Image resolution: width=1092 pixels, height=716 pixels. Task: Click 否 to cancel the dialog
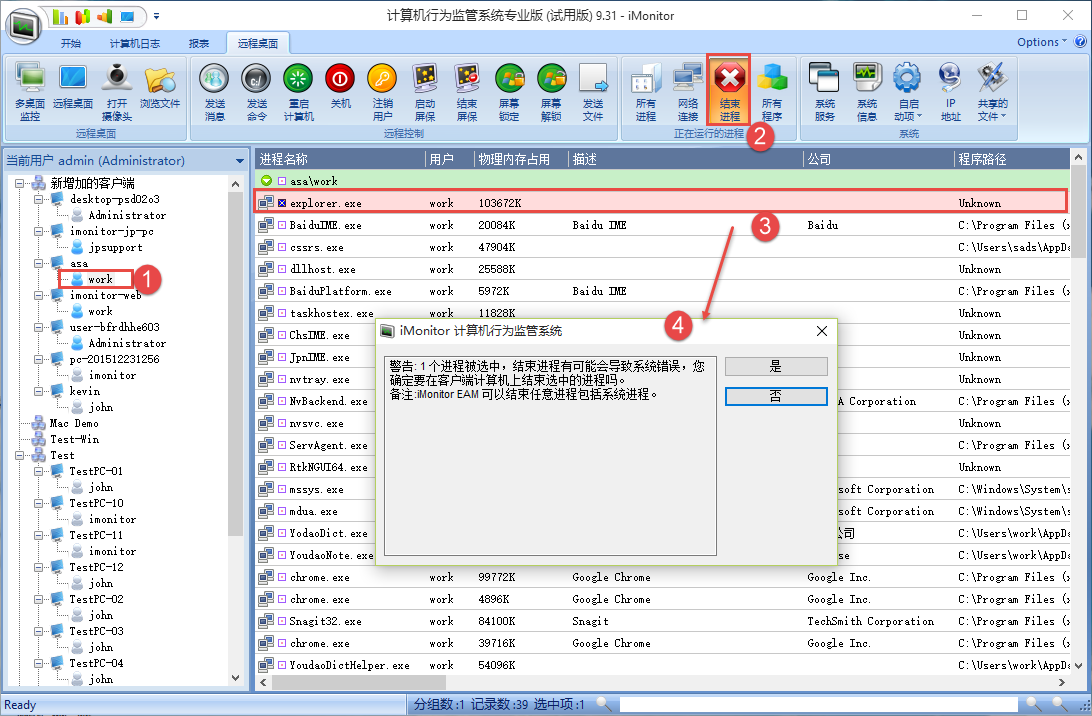coord(775,397)
